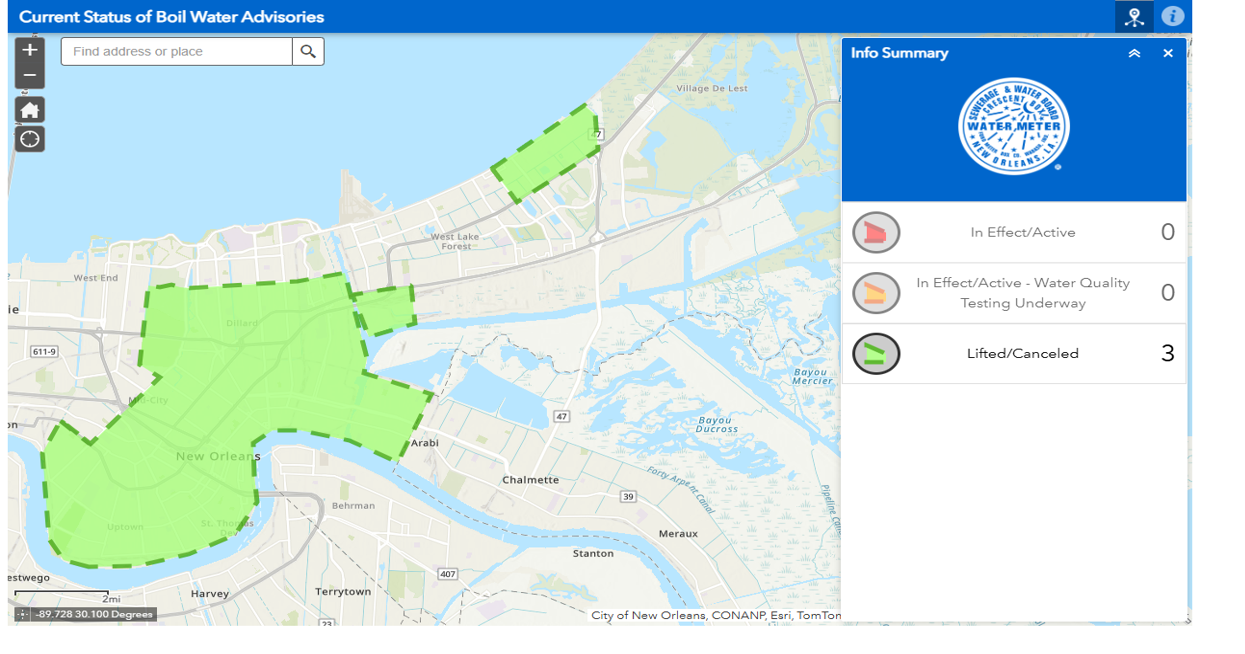Click the Find address or place input field
Screen dimensions: 1245x654
click(175, 50)
